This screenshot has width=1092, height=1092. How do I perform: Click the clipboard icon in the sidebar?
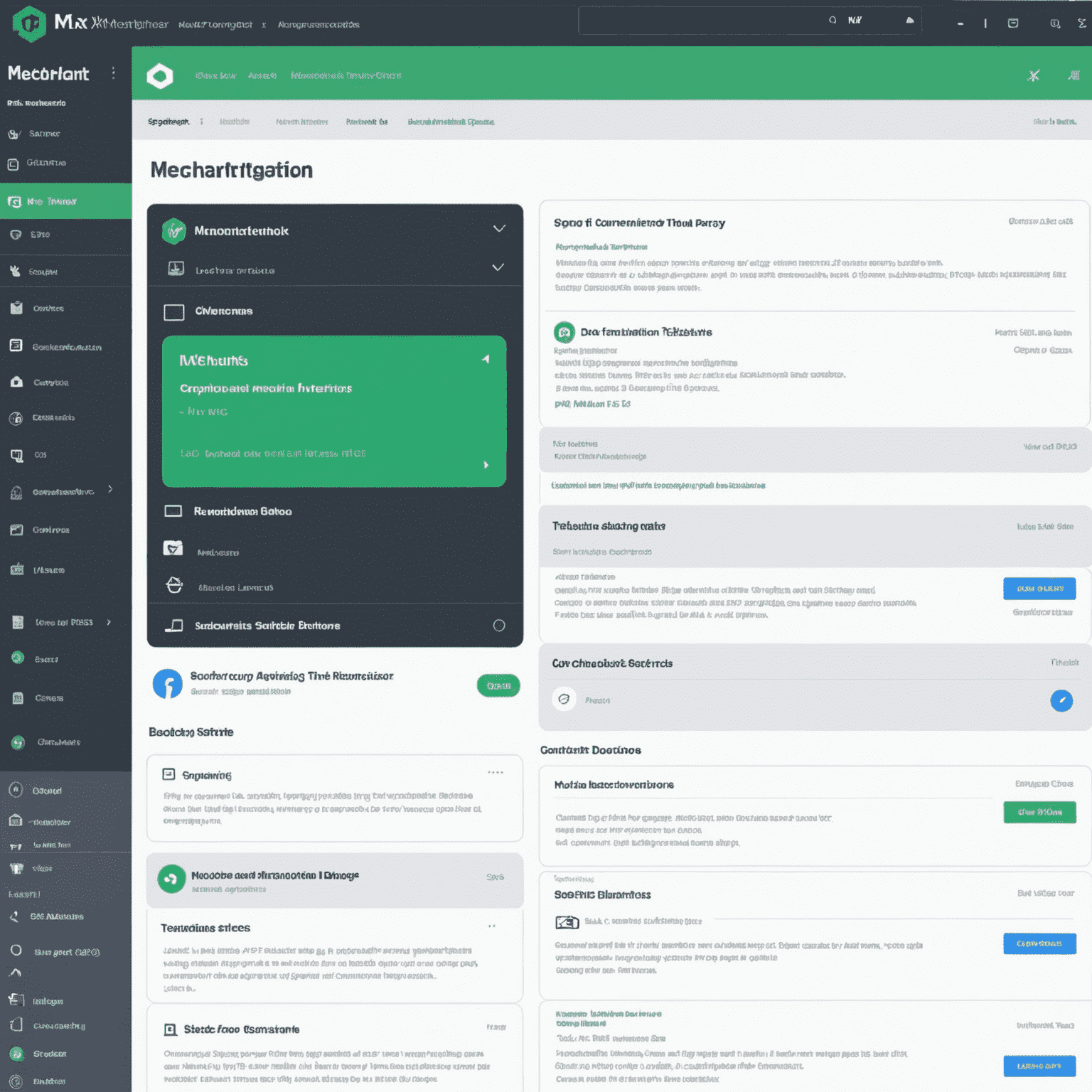tap(16, 308)
